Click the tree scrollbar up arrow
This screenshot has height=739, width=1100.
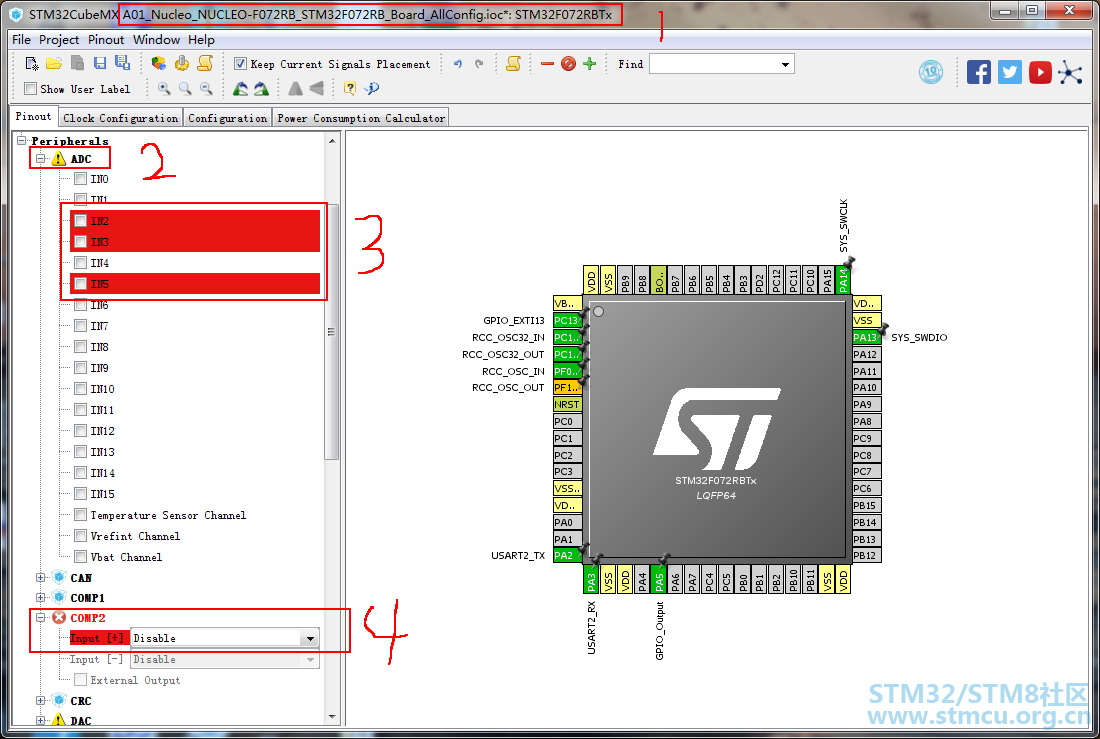(332, 141)
